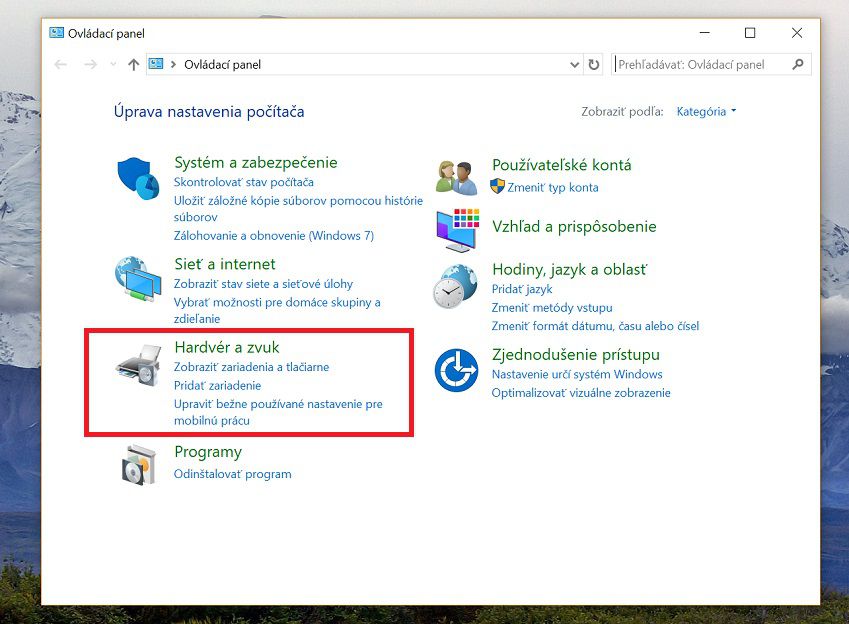Open the Používateľské kontá heading
Screen dimensions: 849x624
click(x=561, y=165)
